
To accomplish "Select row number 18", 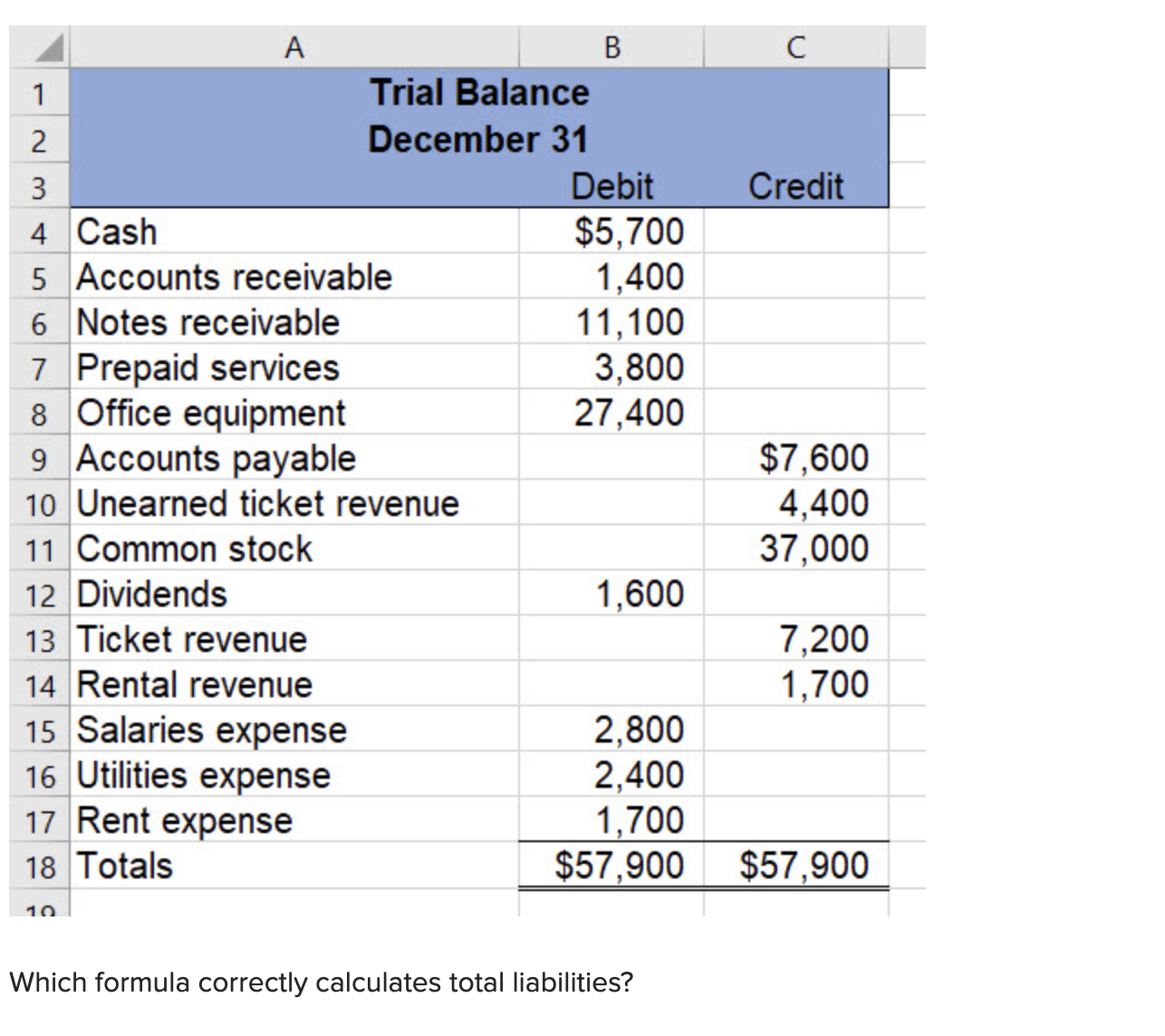I will [x=38, y=865].
